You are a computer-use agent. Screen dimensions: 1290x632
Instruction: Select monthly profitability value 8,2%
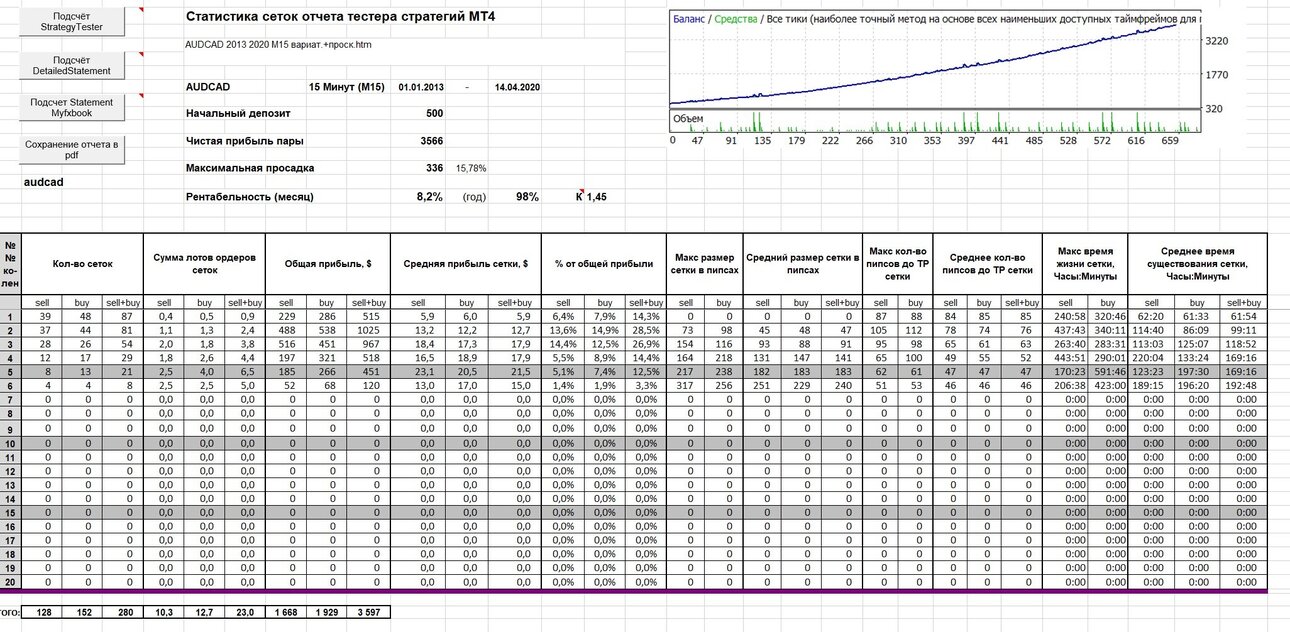(430, 197)
